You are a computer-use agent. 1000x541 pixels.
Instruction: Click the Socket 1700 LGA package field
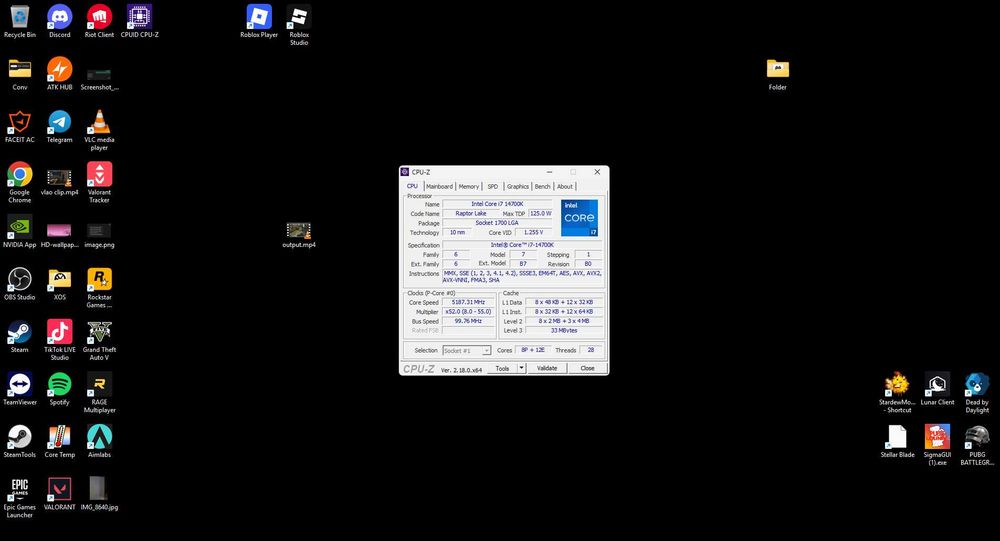[497, 223]
